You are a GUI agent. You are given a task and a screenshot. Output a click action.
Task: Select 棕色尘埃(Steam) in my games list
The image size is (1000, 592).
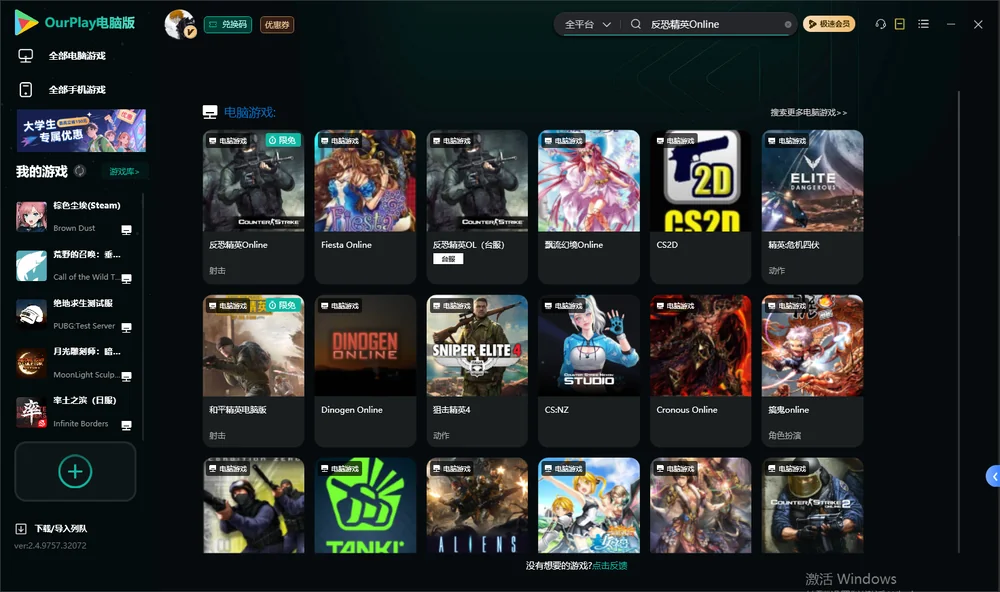pos(77,216)
